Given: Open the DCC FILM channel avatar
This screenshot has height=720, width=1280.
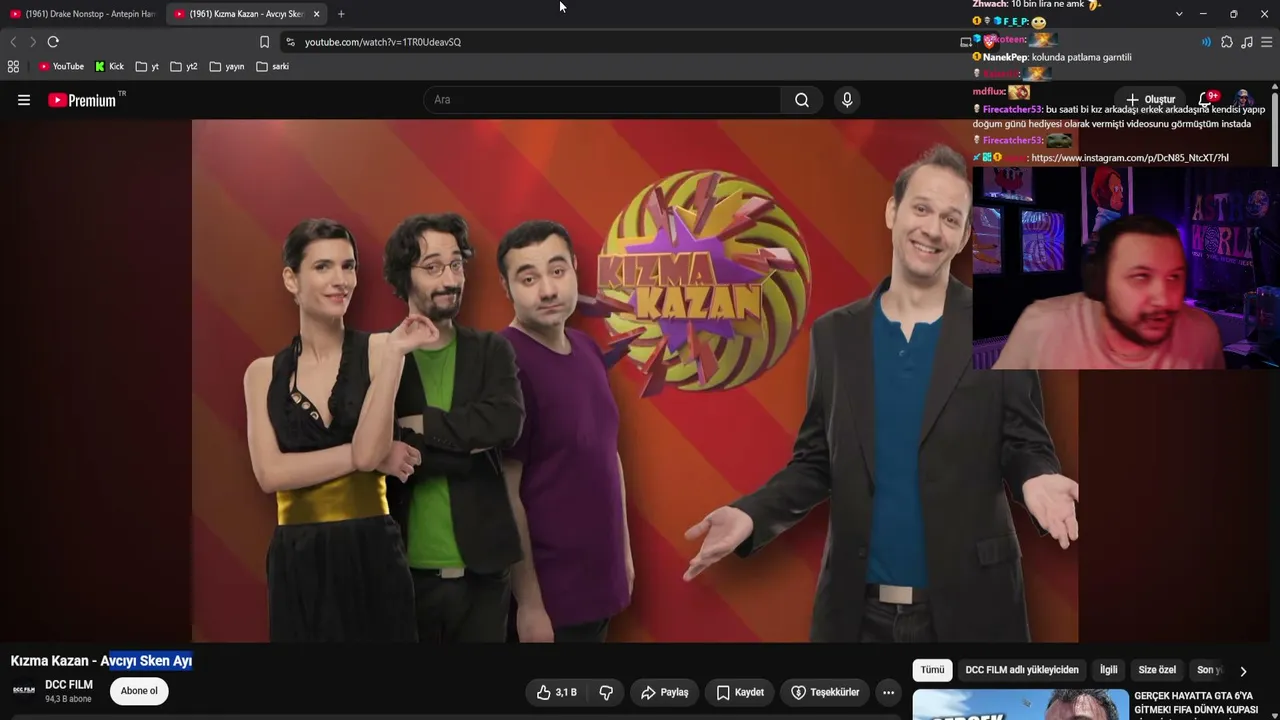Looking at the screenshot, I should (24, 691).
